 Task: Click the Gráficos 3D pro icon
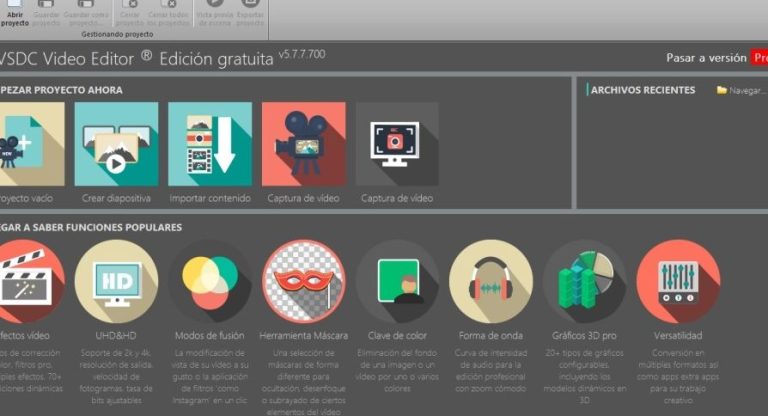(584, 282)
